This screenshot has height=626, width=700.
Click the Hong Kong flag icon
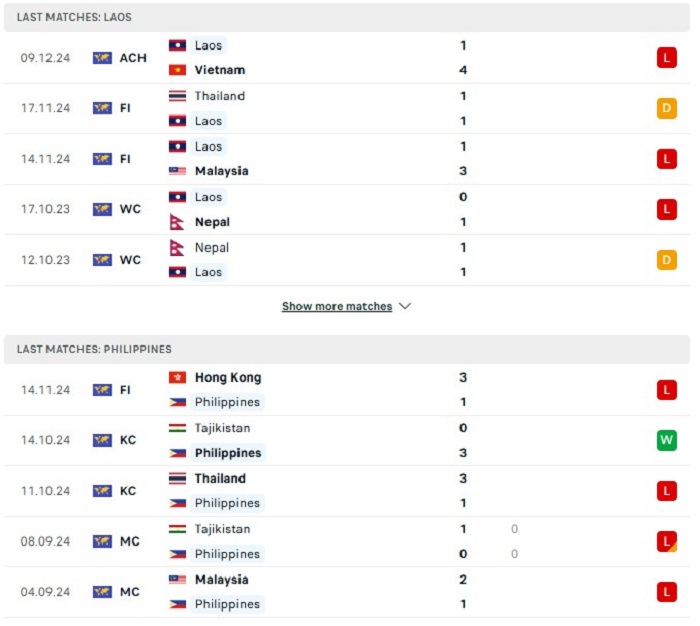(177, 378)
